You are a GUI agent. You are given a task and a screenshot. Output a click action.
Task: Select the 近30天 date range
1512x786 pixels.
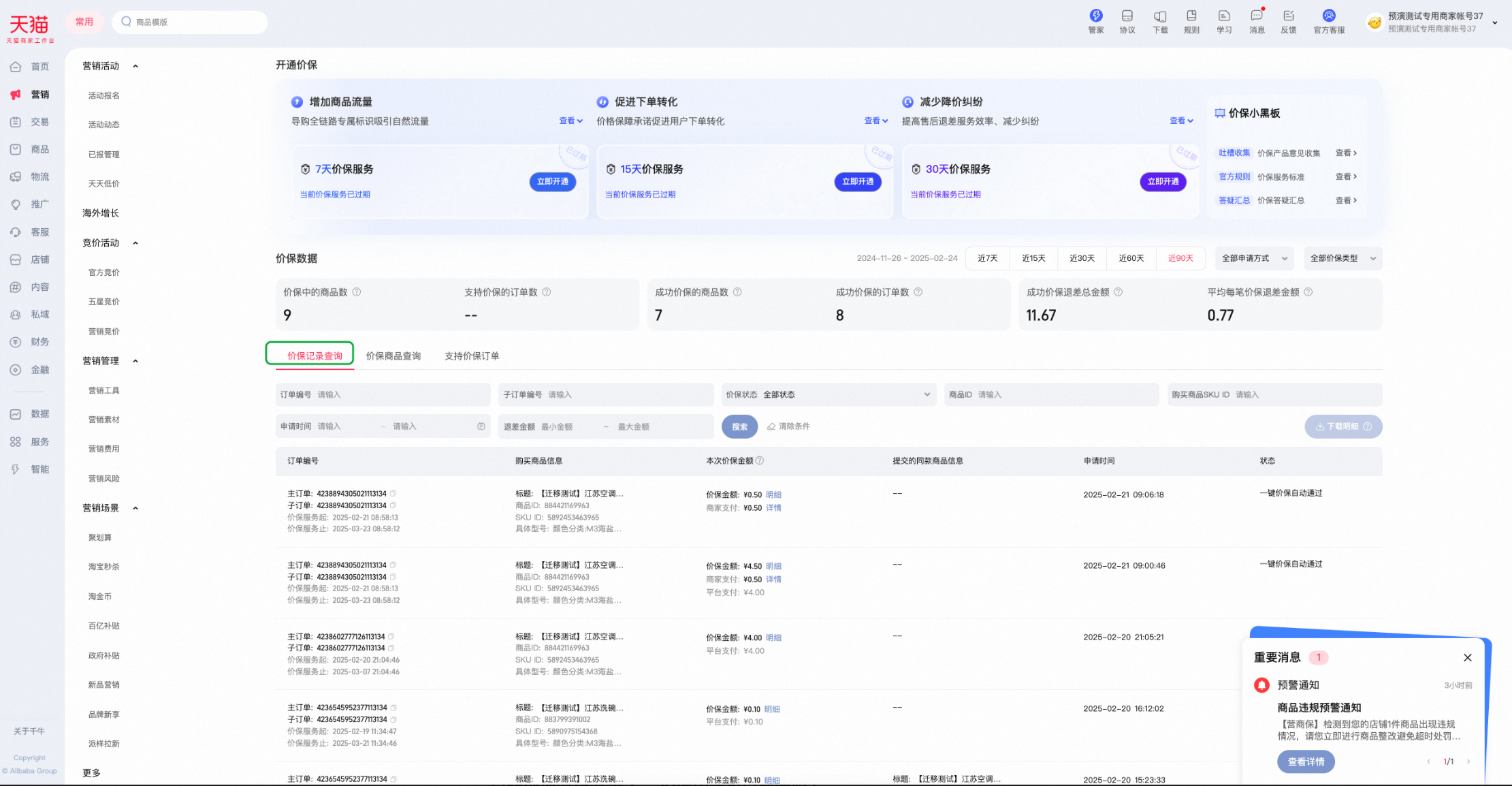1082,259
